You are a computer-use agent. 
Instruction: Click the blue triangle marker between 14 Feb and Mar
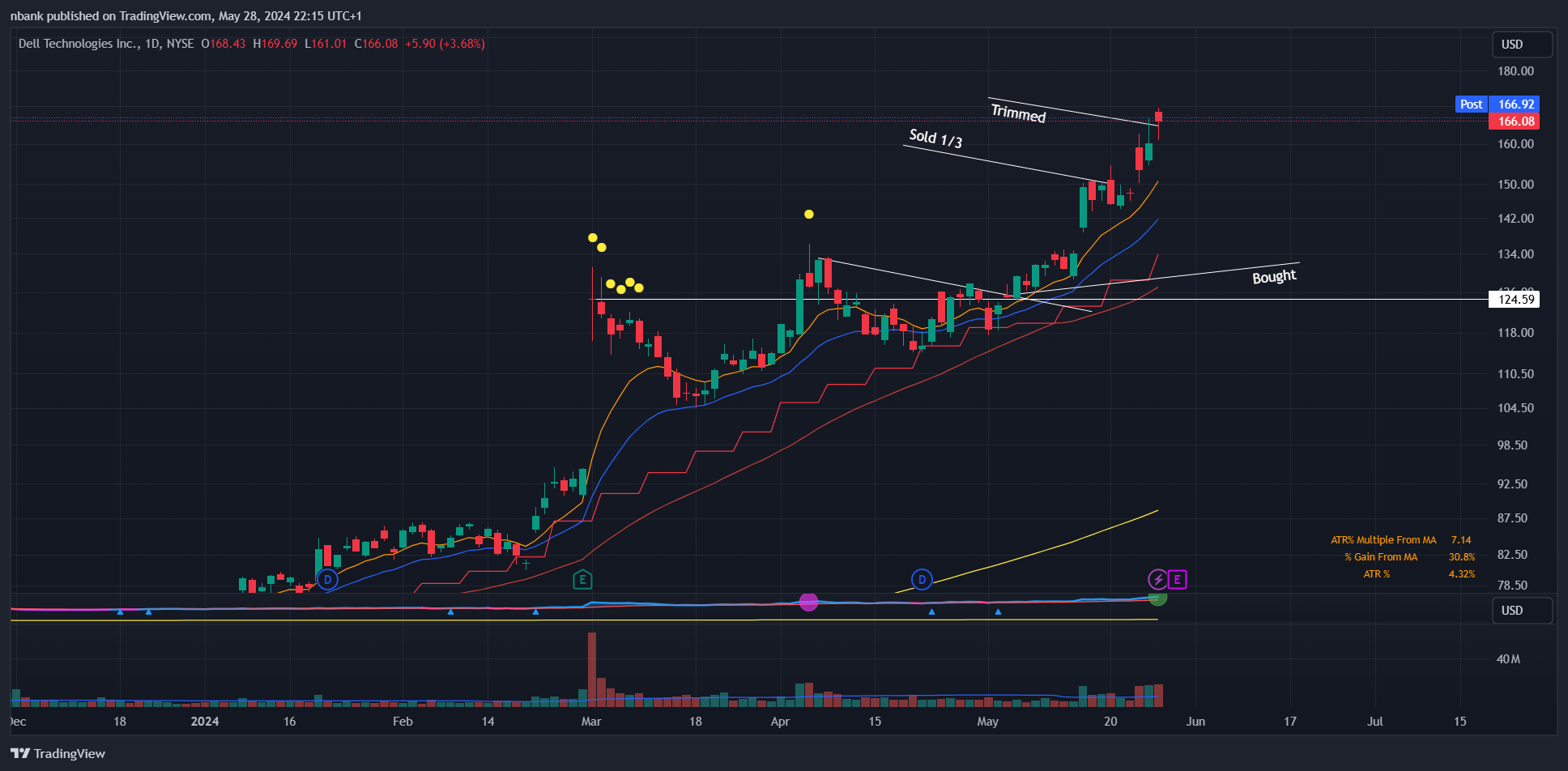coord(535,611)
